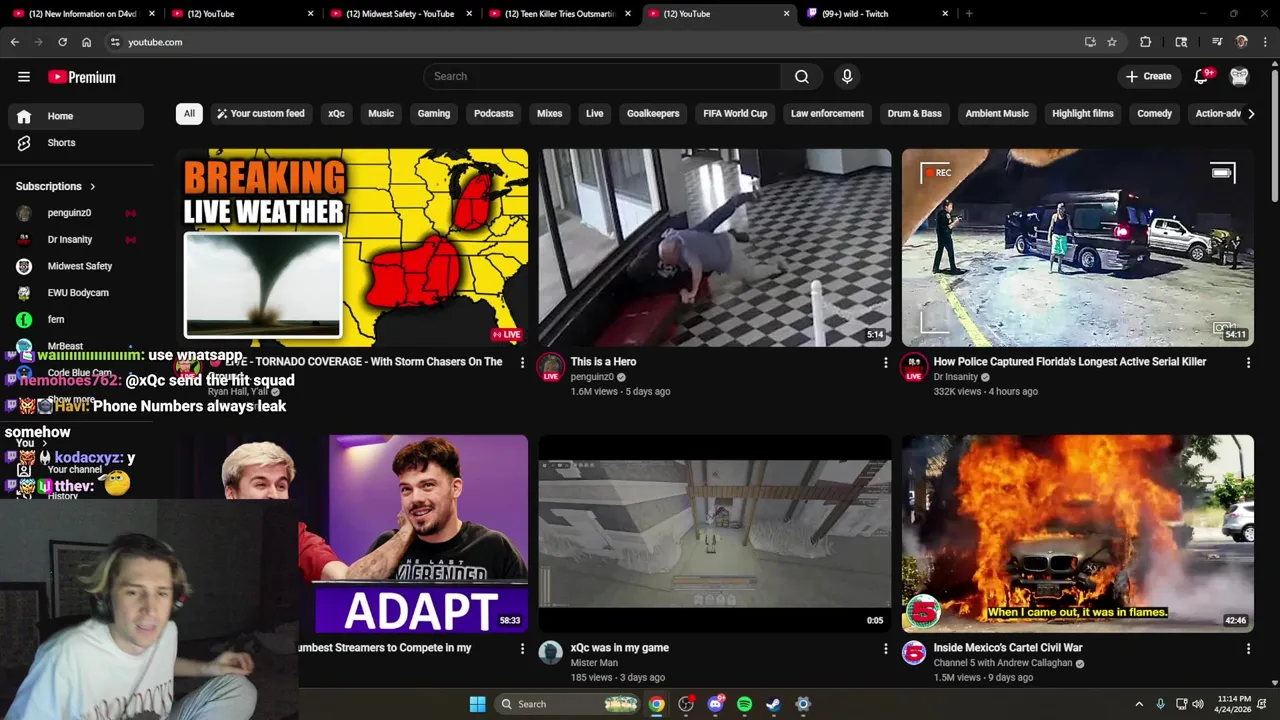
Task: Click the taskbar microphone tray icon
Action: click(1160, 704)
